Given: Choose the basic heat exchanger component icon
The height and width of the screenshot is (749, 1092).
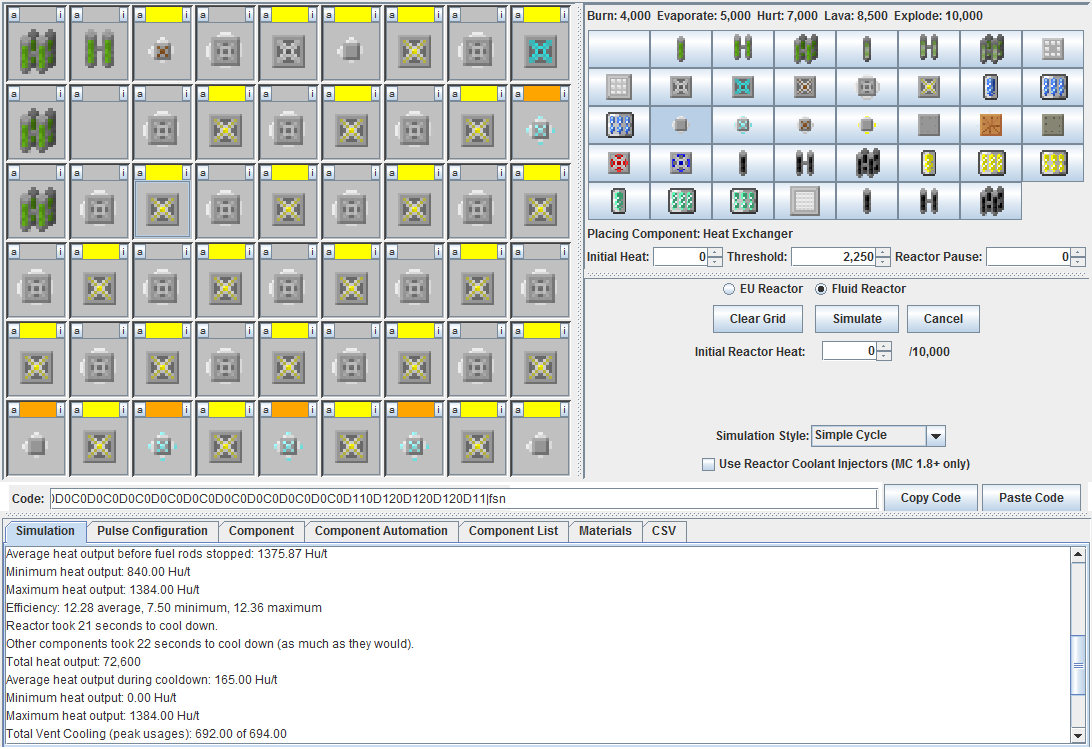Looking at the screenshot, I should click(680, 125).
